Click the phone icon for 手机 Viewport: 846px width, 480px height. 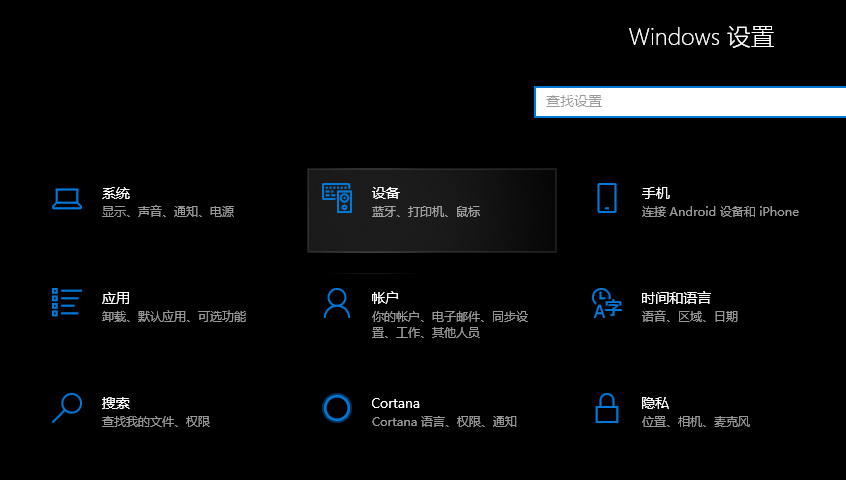[x=606, y=198]
